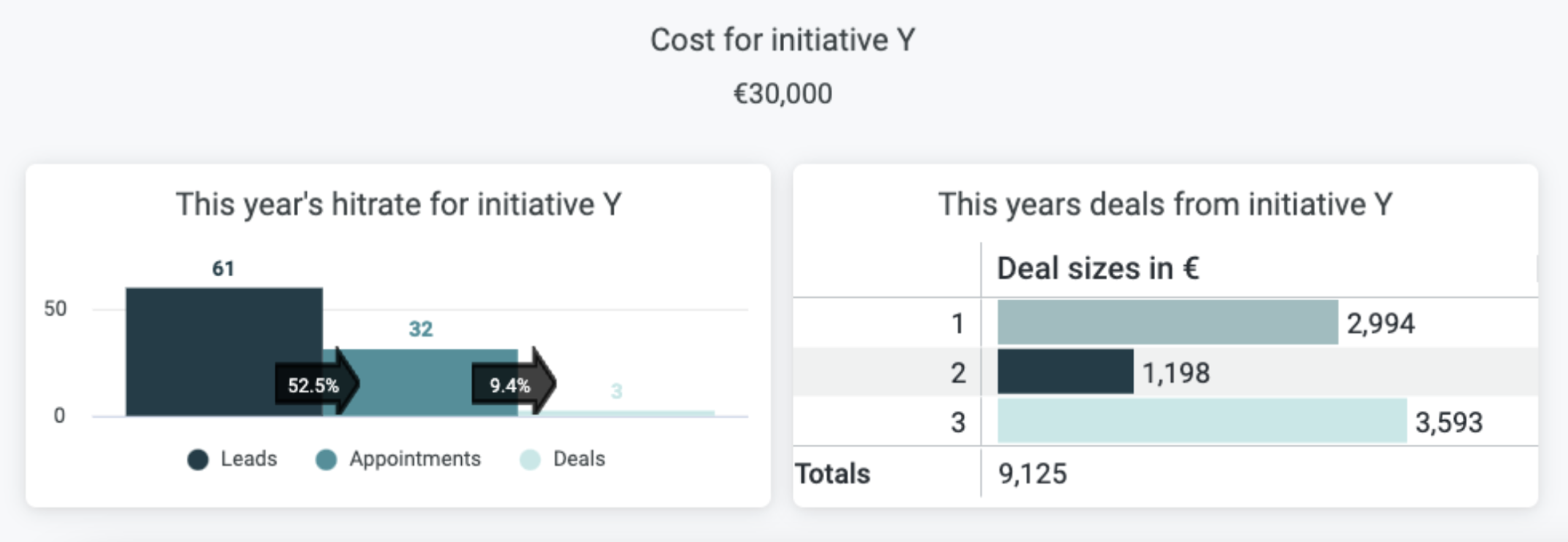This screenshot has width=1568, height=542.
Task: Click the Appointments legend dot
Action: [x=326, y=459]
